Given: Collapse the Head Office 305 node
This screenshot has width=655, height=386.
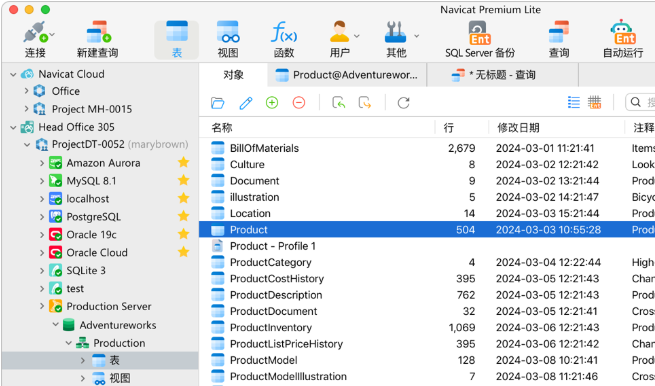Looking at the screenshot, I should click(x=13, y=127).
